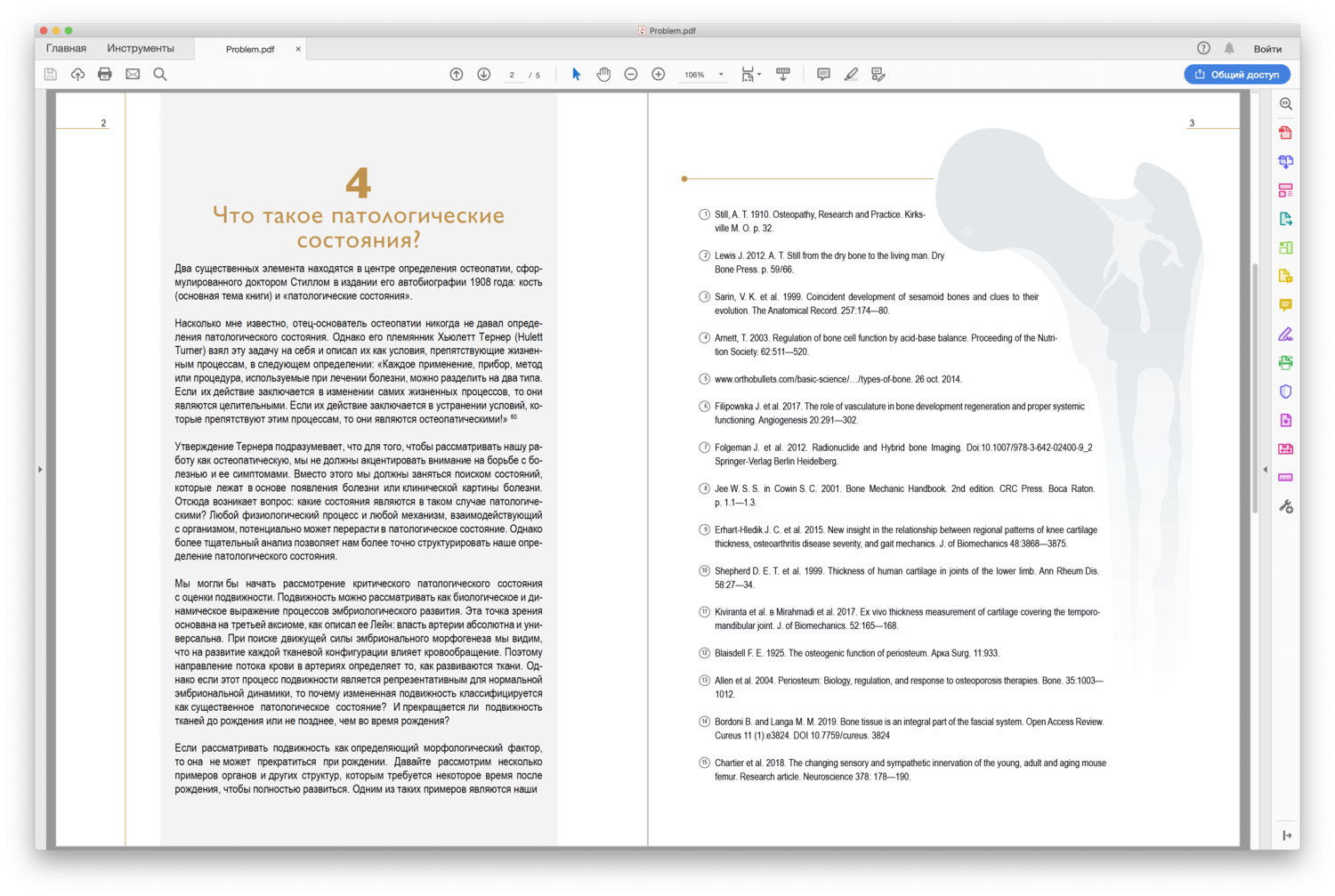Open the purple ruler Measure sidebar tool
The width and height of the screenshot is (1335, 896).
1286,478
